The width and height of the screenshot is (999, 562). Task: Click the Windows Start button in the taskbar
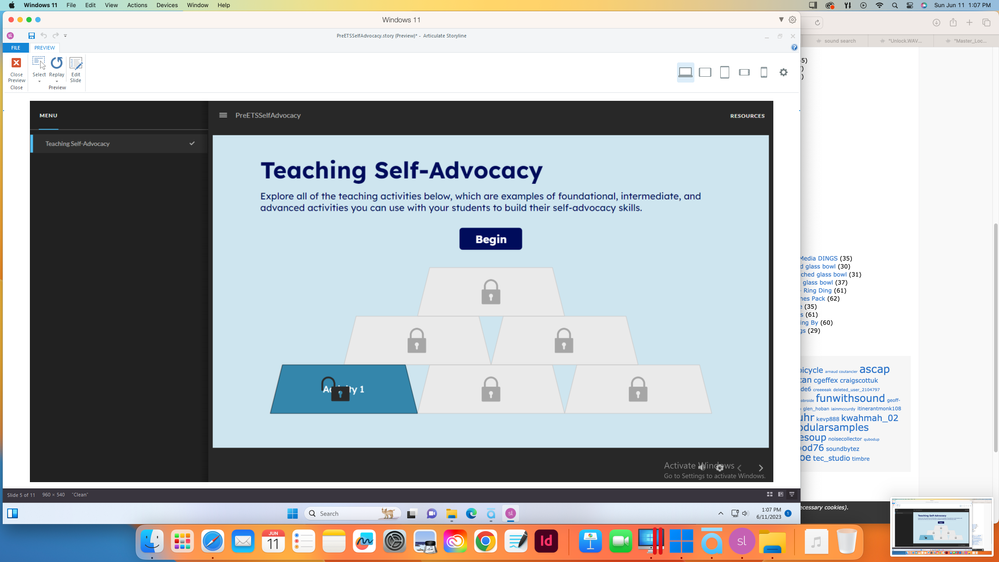pos(292,514)
